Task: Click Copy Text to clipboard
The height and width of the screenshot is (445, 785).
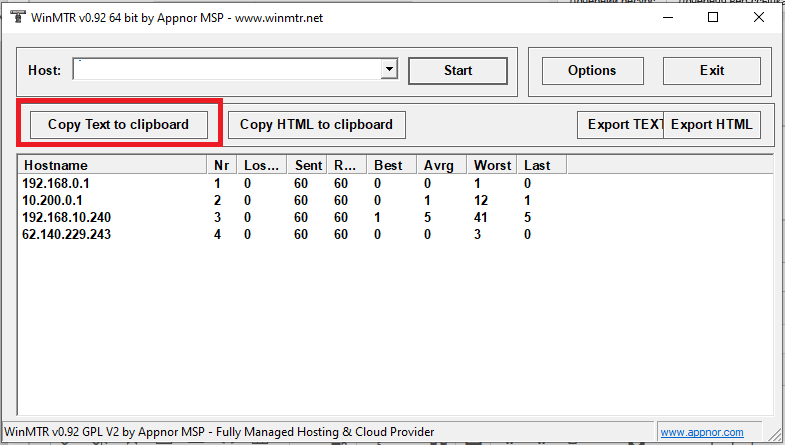Action: coord(118,125)
